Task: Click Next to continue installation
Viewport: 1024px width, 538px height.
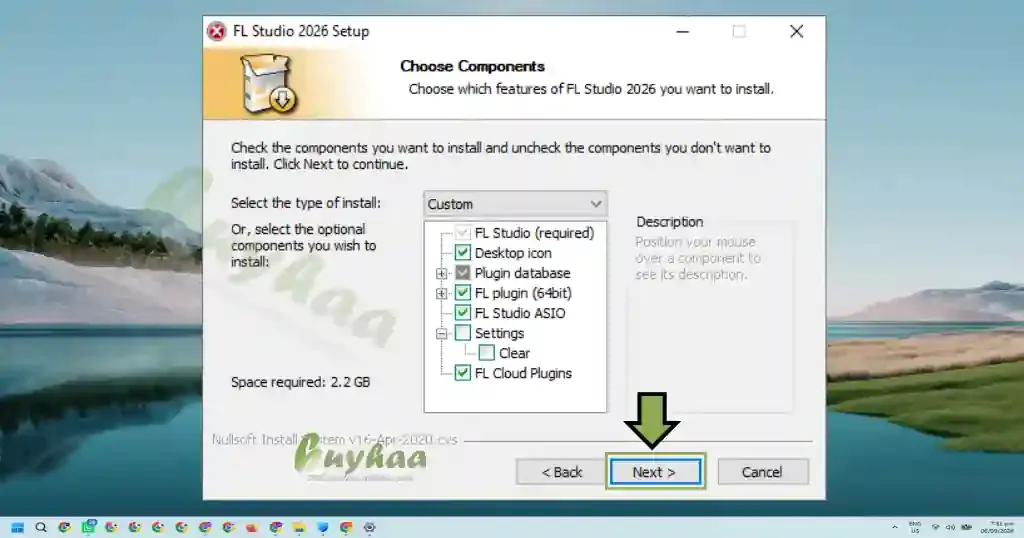Action: click(x=655, y=471)
